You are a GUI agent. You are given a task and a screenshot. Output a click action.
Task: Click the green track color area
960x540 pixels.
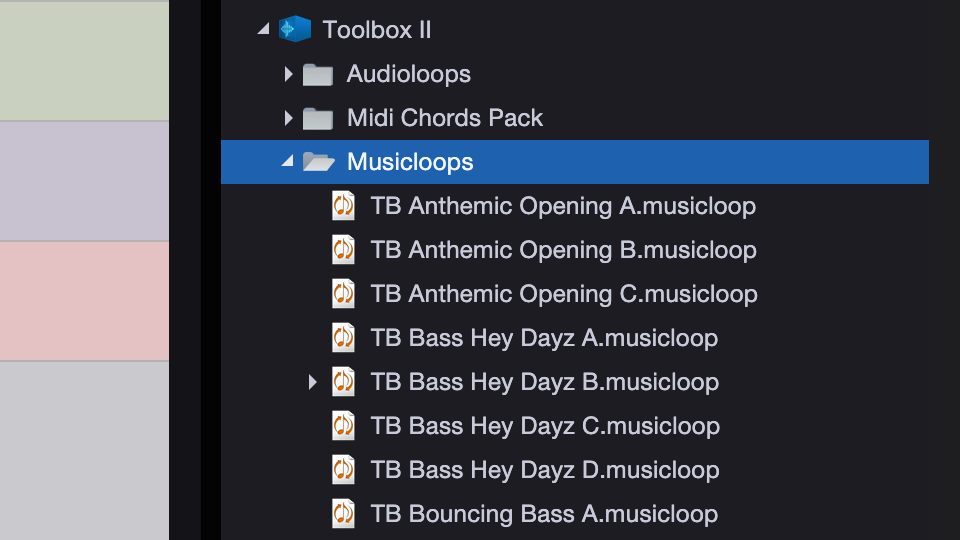point(84,60)
